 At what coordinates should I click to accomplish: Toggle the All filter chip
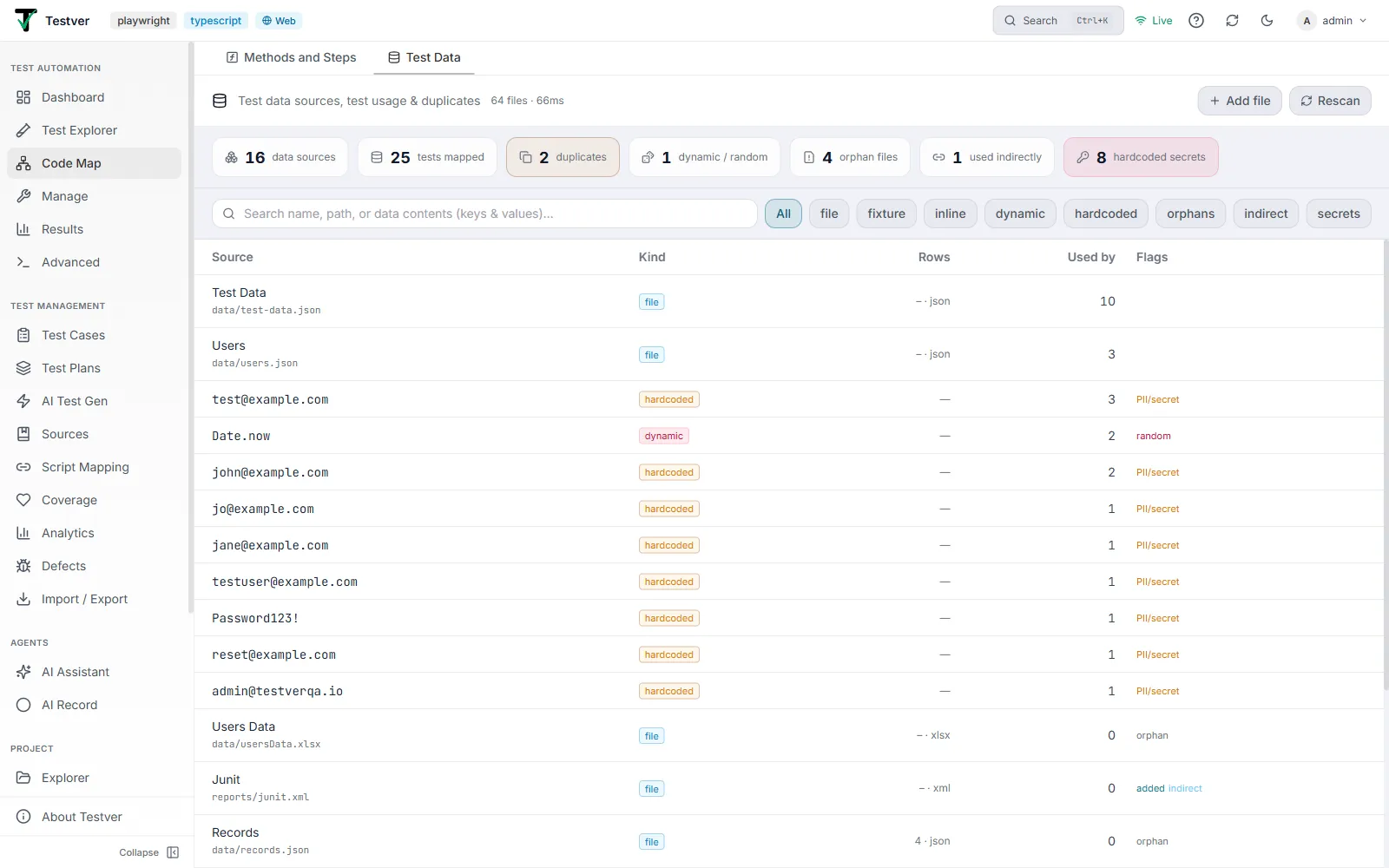pos(783,214)
